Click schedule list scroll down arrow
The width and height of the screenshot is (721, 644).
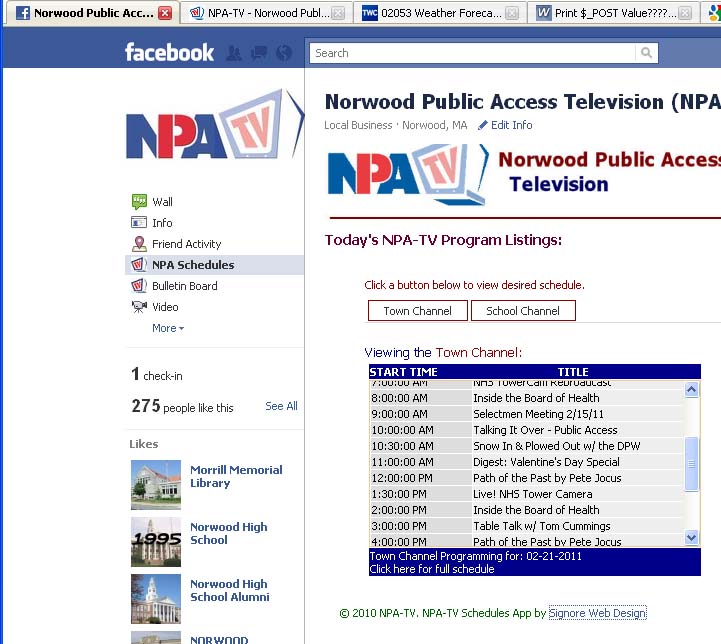click(691, 537)
